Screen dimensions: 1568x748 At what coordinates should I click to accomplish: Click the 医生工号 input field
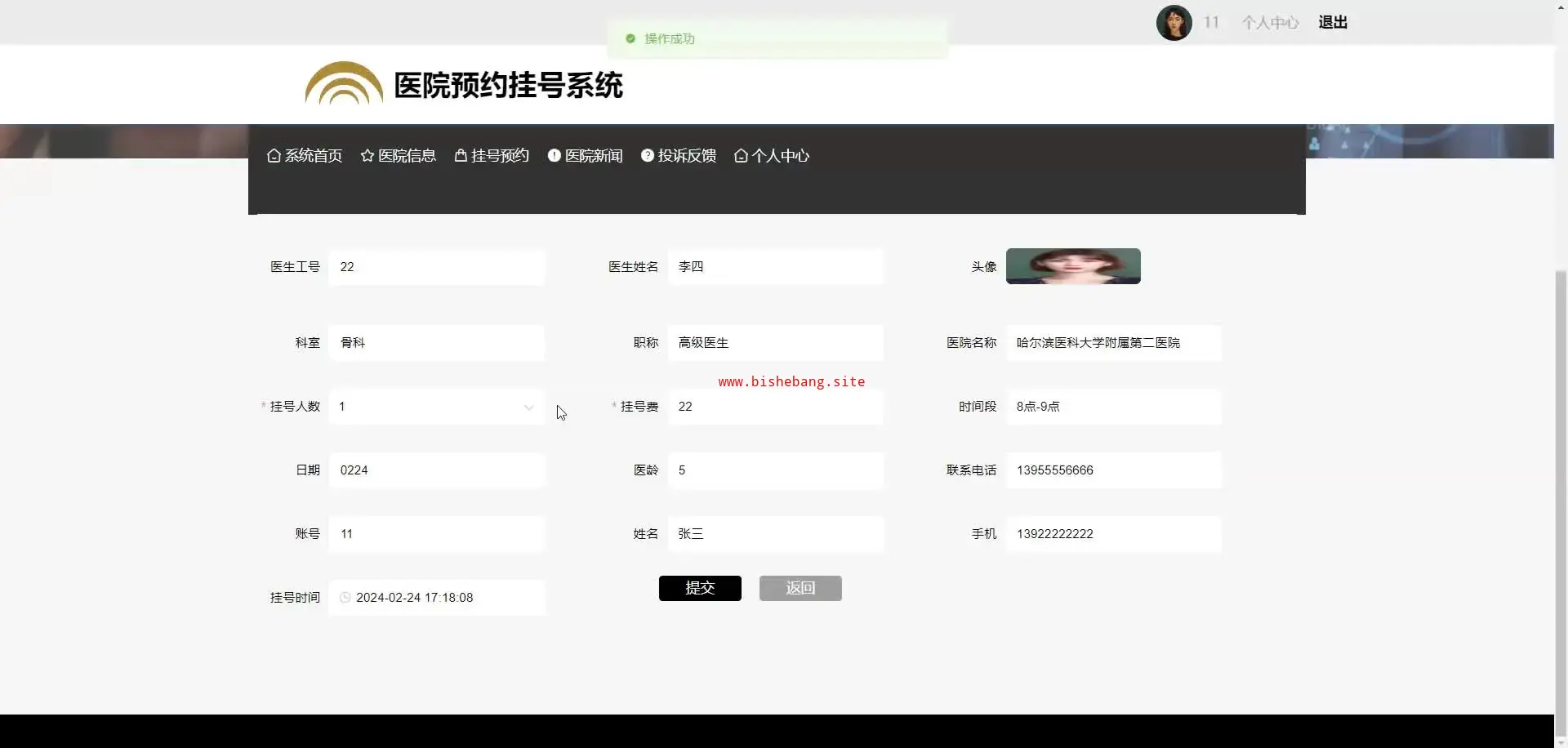(436, 267)
